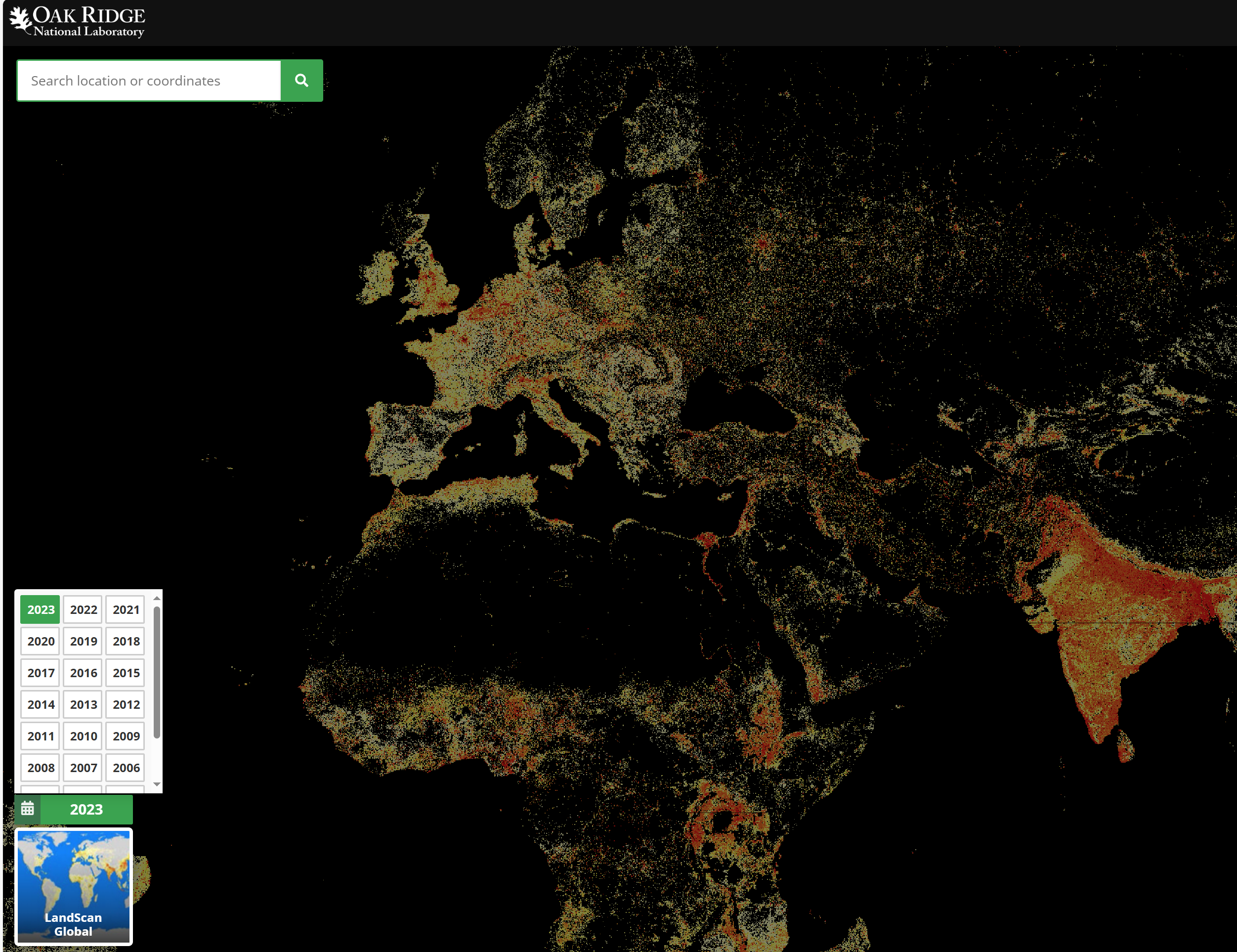
Task: Select year 2022 in the year grid
Action: [83, 609]
